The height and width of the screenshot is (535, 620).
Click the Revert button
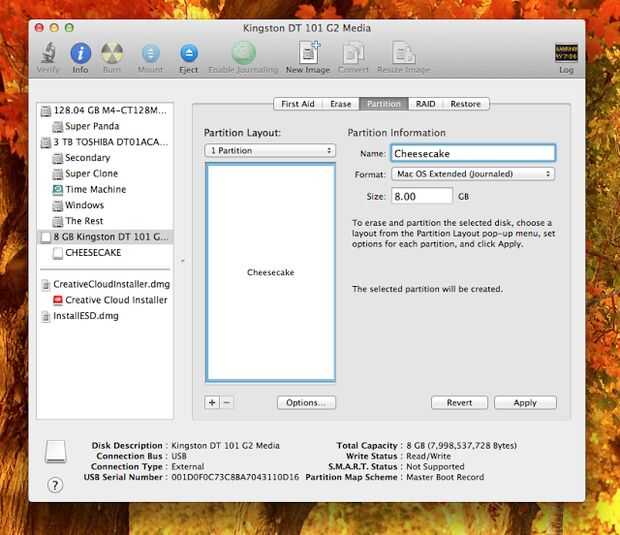(459, 403)
